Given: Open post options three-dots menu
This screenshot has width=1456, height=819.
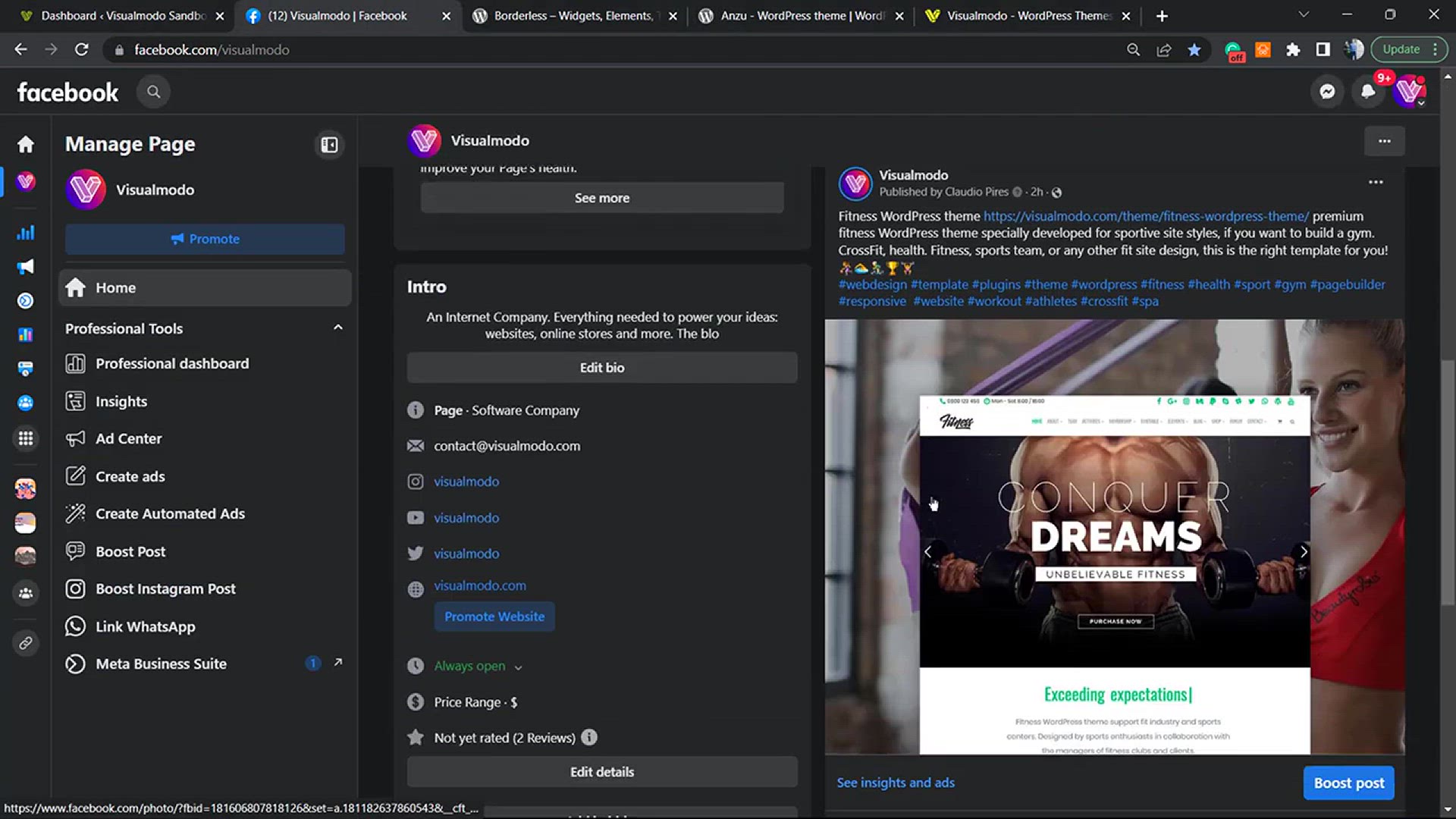Looking at the screenshot, I should pyautogui.click(x=1376, y=182).
